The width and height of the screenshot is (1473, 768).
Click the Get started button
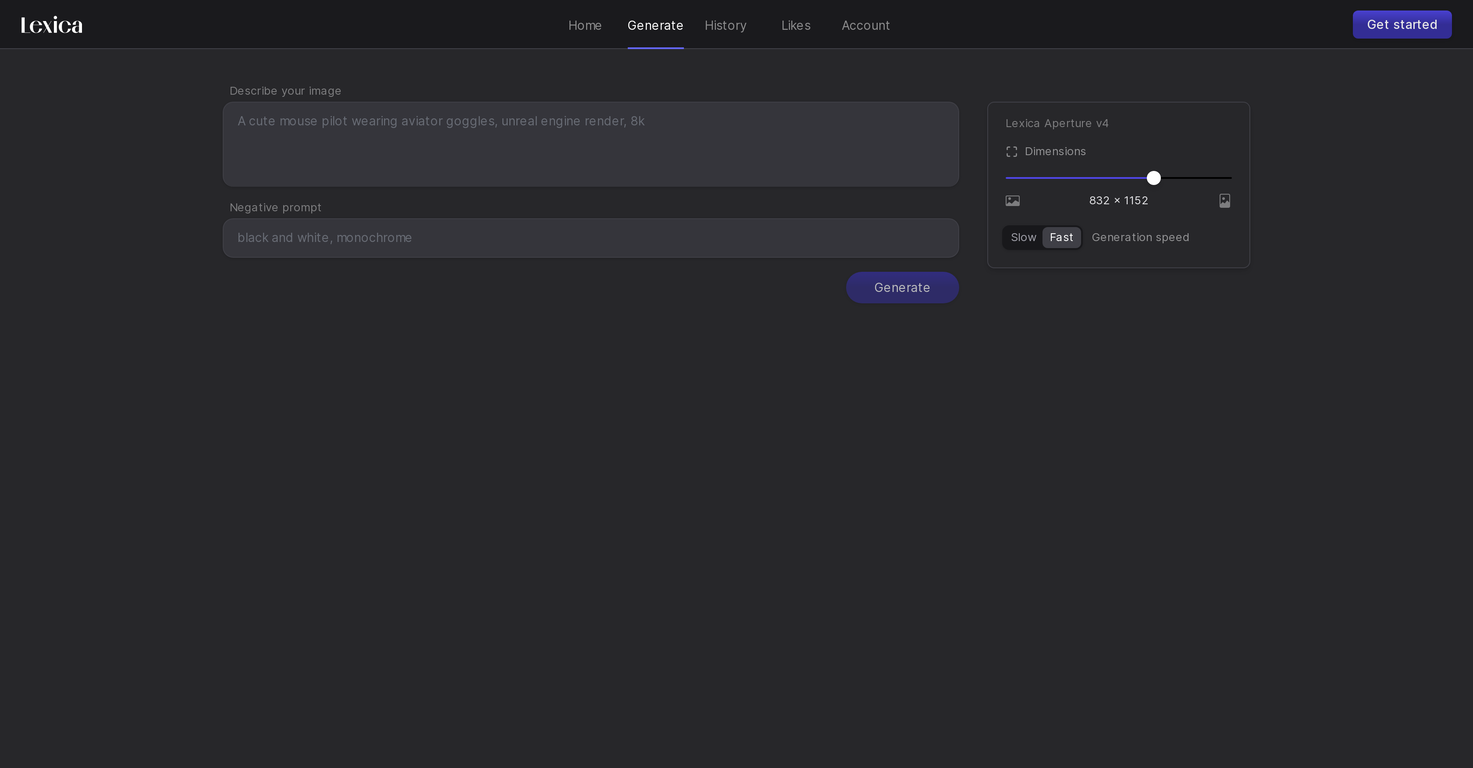pos(1402,25)
